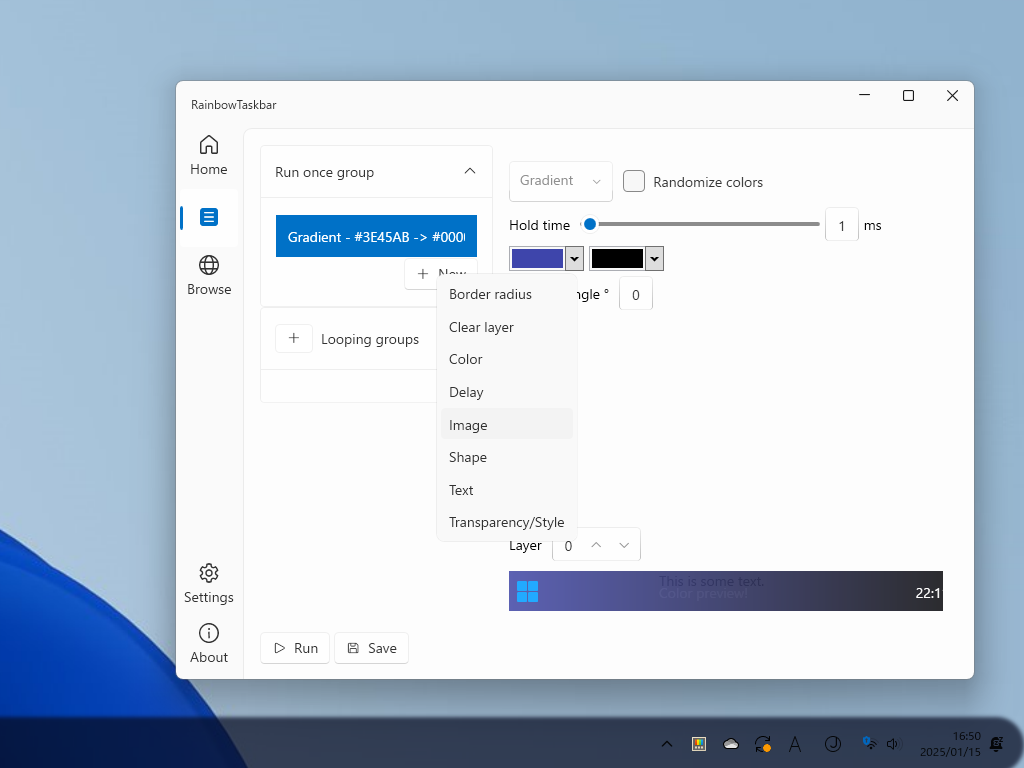Click the black gradient end color swatch
The height and width of the screenshot is (768, 1024).
tap(617, 259)
